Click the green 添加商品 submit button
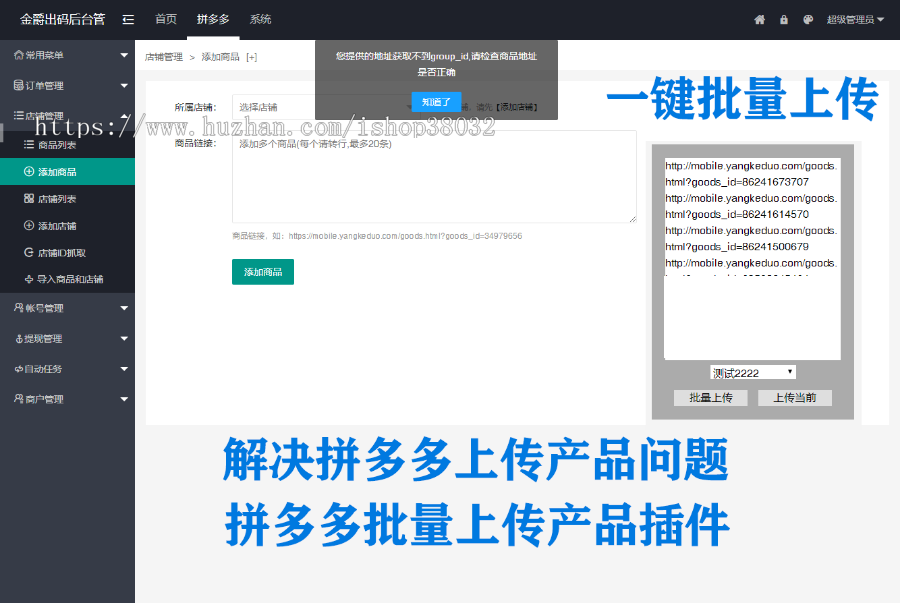The image size is (900, 603). click(262, 272)
